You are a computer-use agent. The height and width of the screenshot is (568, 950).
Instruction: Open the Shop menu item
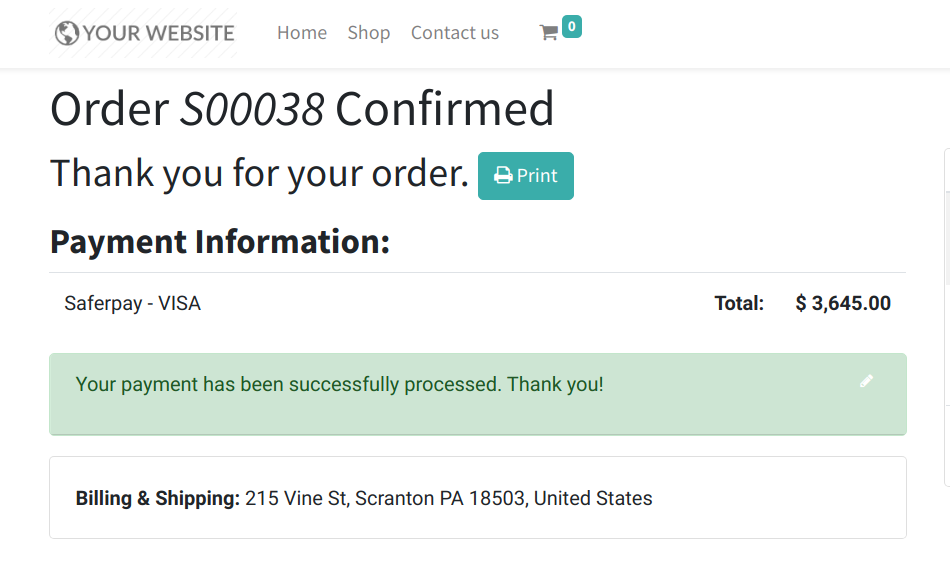click(369, 33)
